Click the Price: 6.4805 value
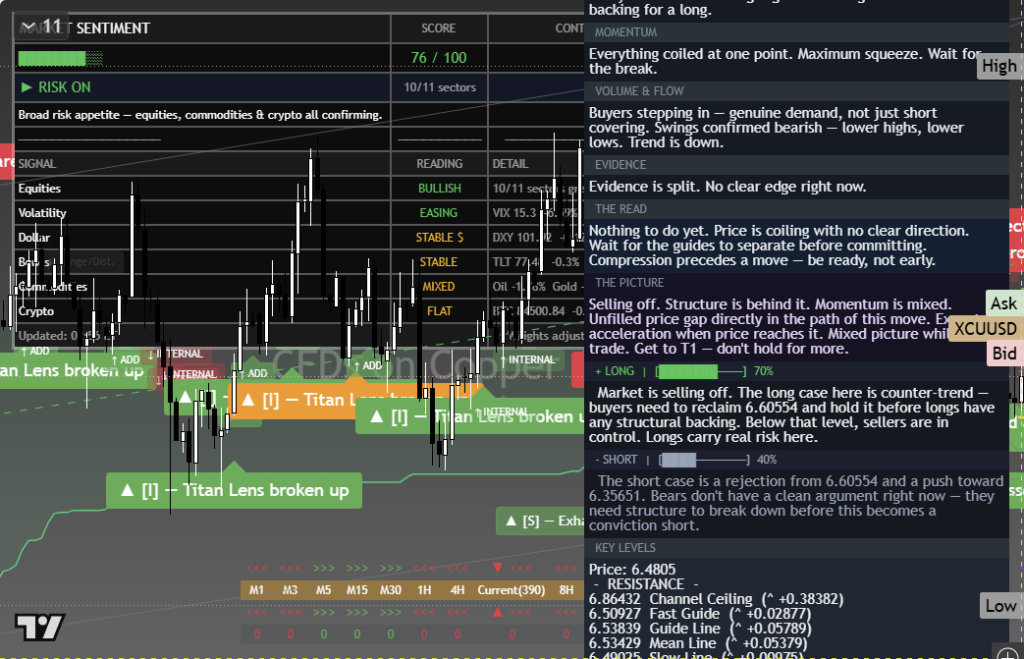The height and width of the screenshot is (659, 1024). [x=632, y=570]
